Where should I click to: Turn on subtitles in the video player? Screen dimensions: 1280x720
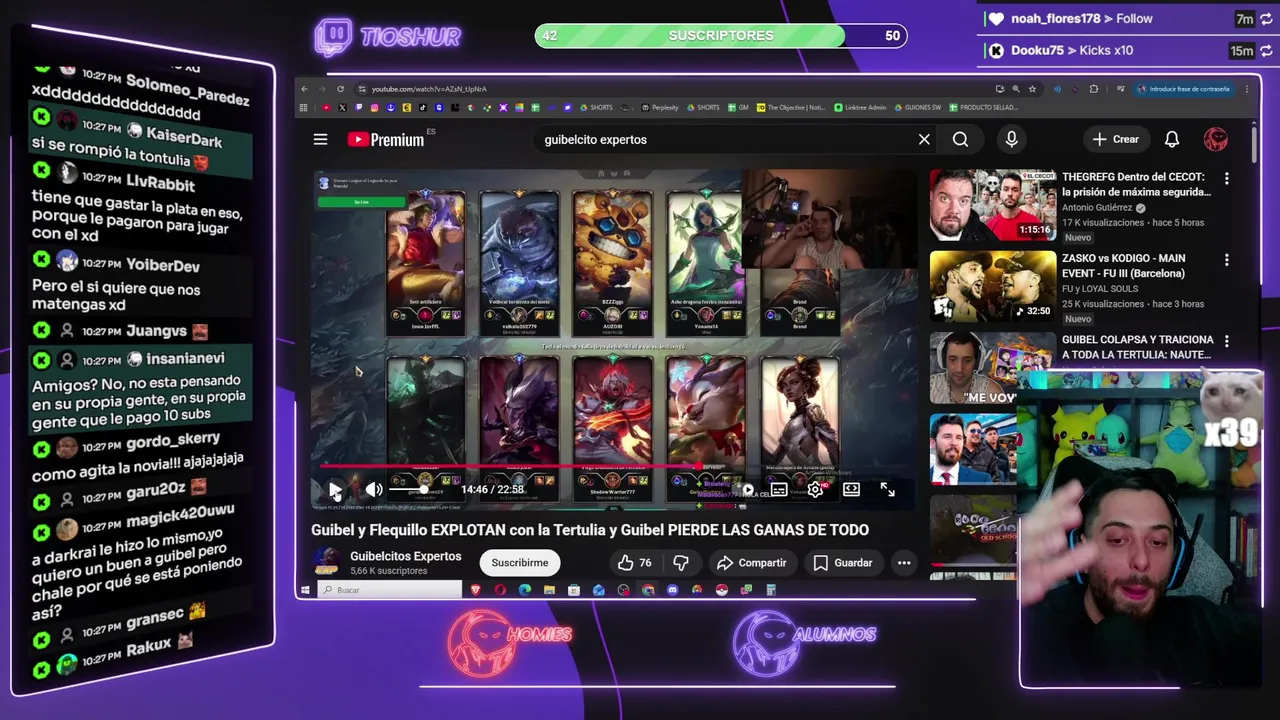point(778,490)
